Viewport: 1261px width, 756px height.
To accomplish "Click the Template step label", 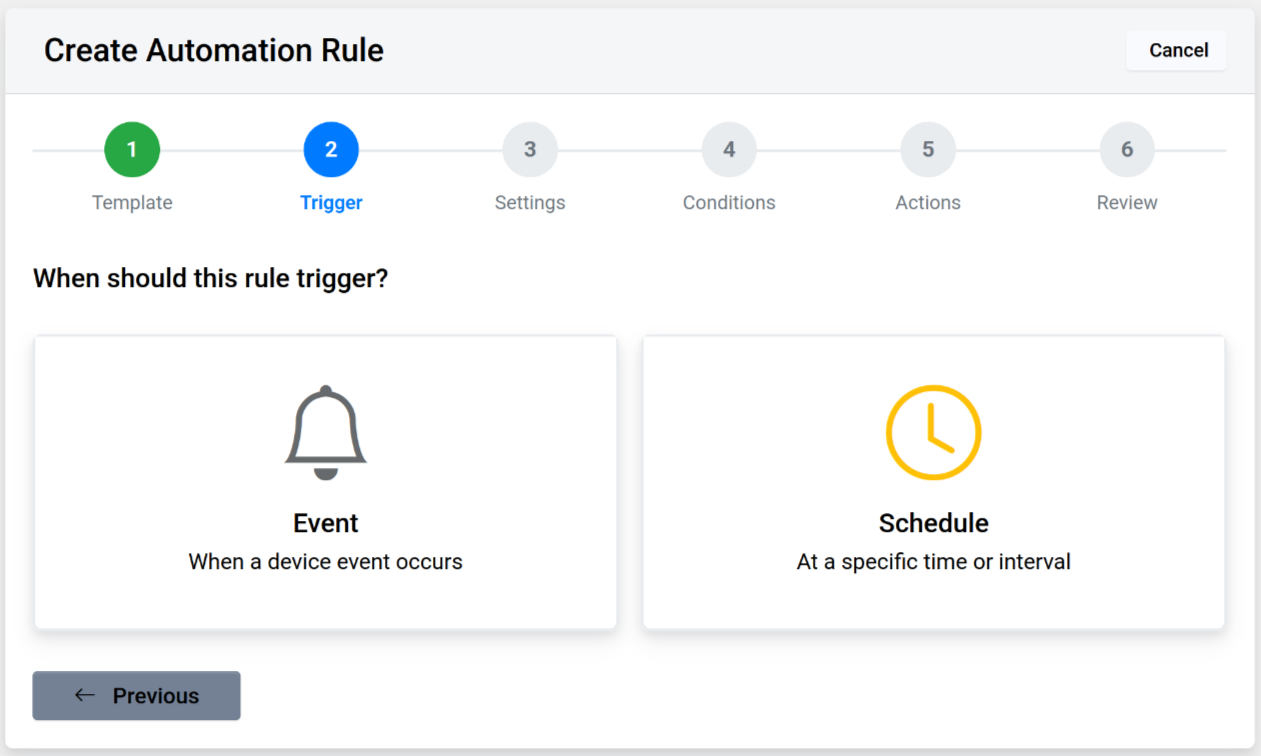I will click(x=132, y=203).
